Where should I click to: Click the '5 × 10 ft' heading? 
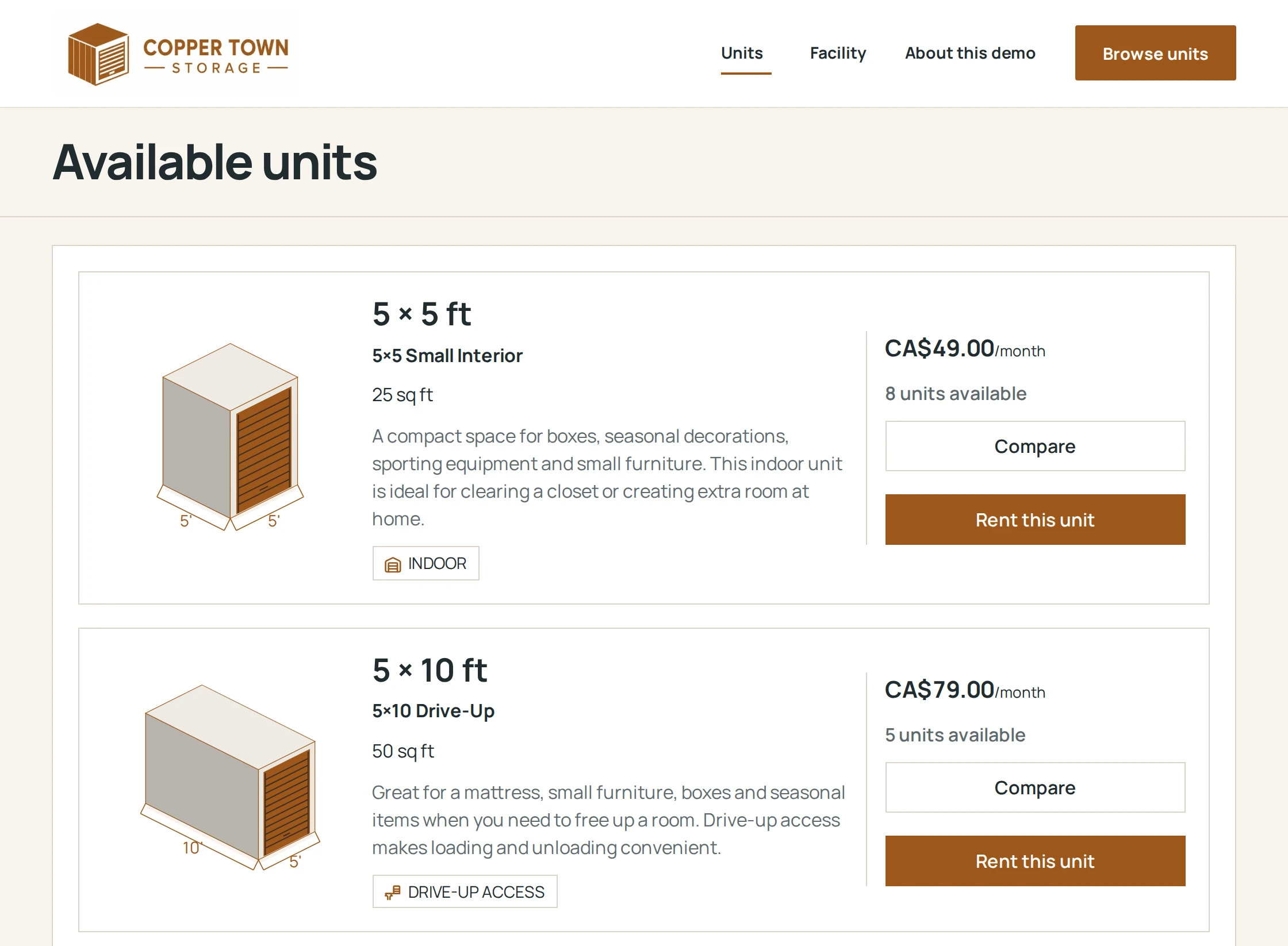click(x=430, y=670)
